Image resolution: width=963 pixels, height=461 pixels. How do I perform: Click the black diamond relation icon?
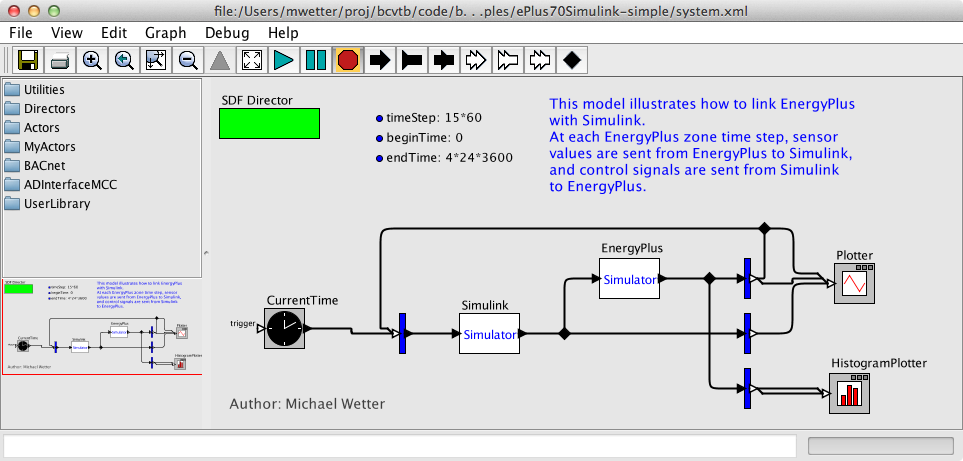571,60
